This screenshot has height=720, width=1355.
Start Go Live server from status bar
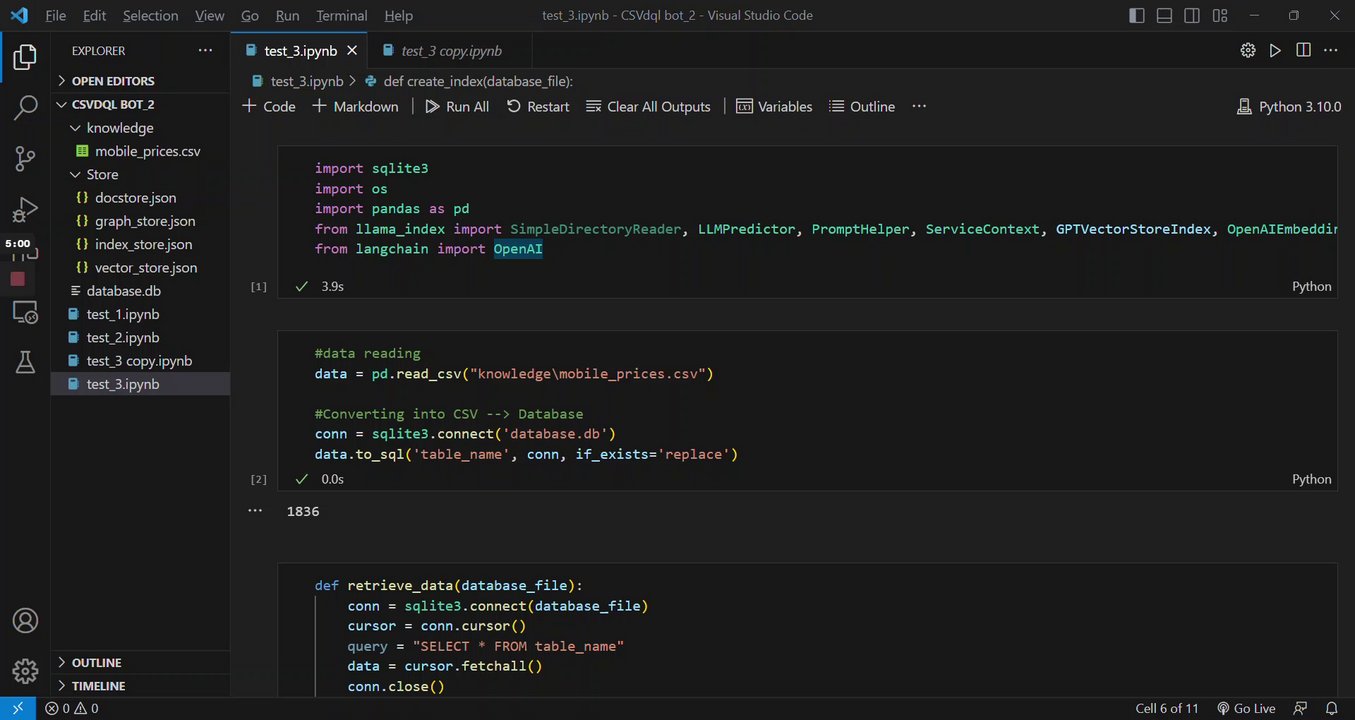[1246, 708]
